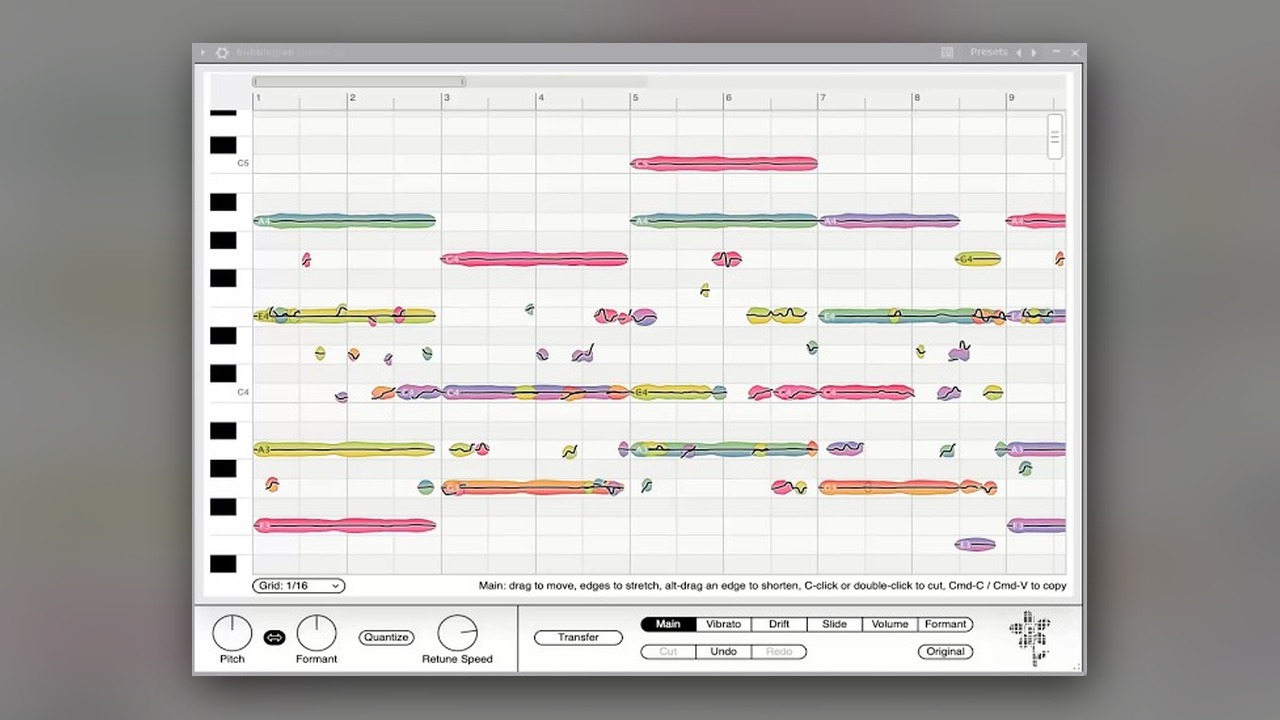Click the Redo button
The height and width of the screenshot is (720, 1280).
pyautogui.click(x=779, y=651)
